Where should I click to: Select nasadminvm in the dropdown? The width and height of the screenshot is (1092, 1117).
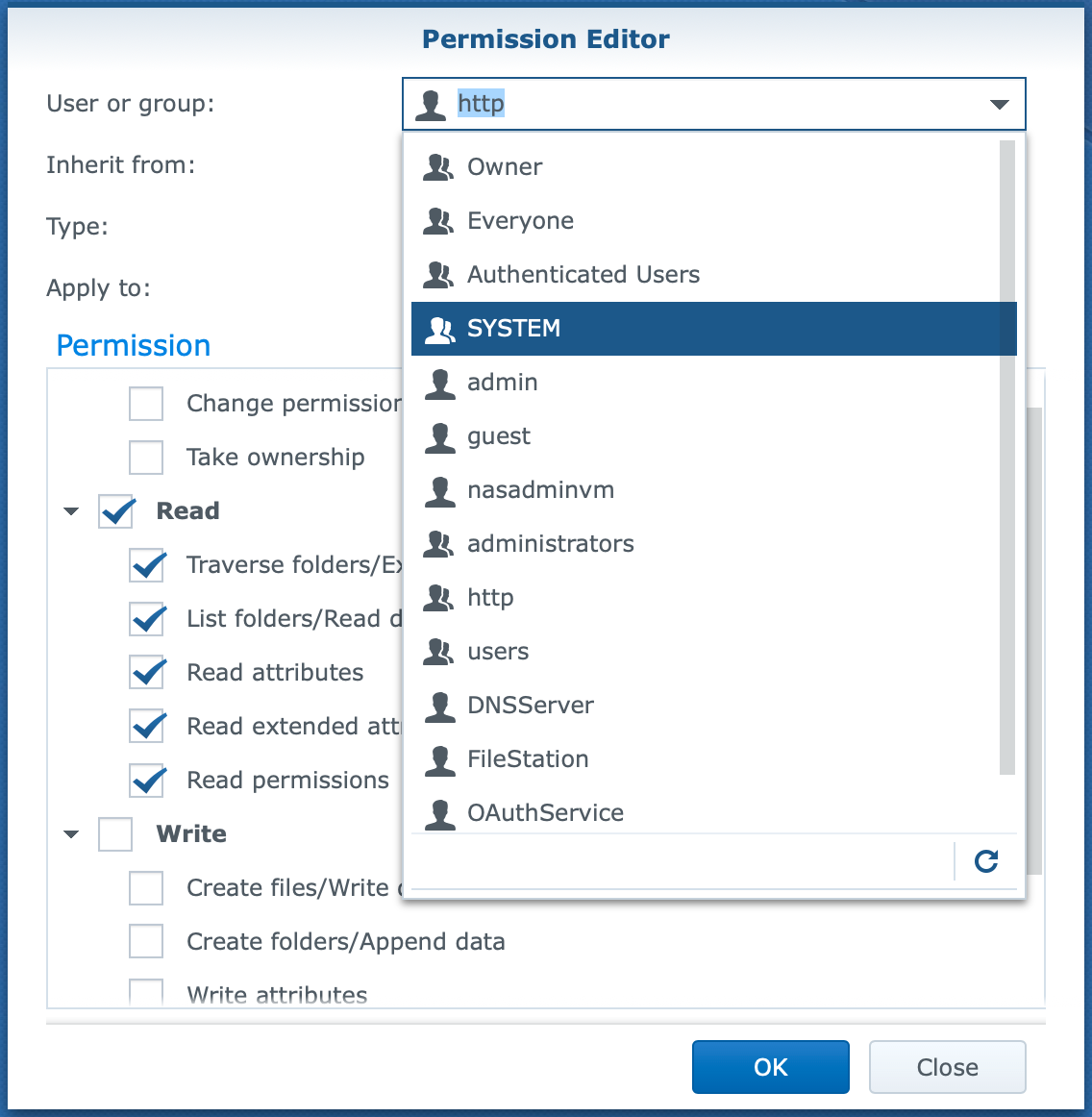[714, 491]
